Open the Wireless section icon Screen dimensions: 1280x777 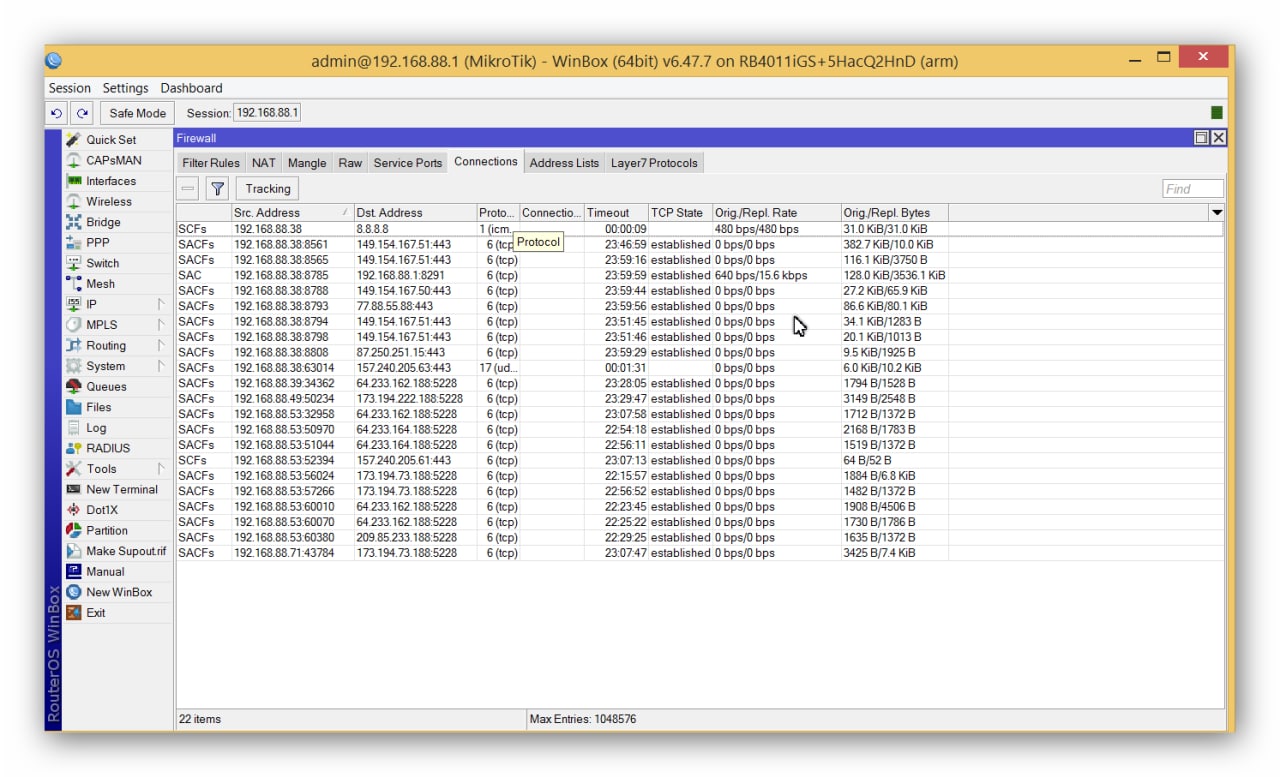click(x=73, y=201)
